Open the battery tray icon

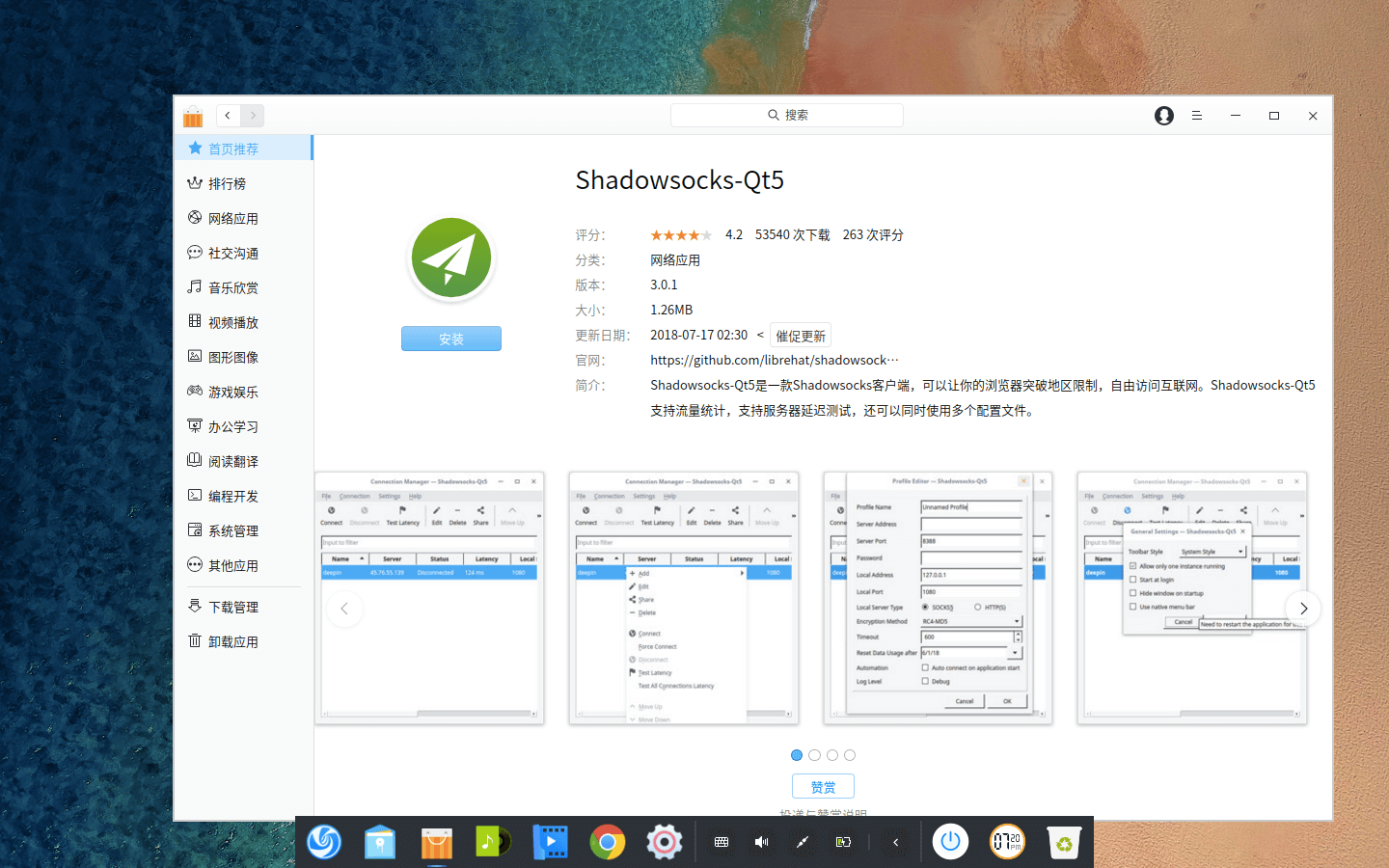pos(843,842)
